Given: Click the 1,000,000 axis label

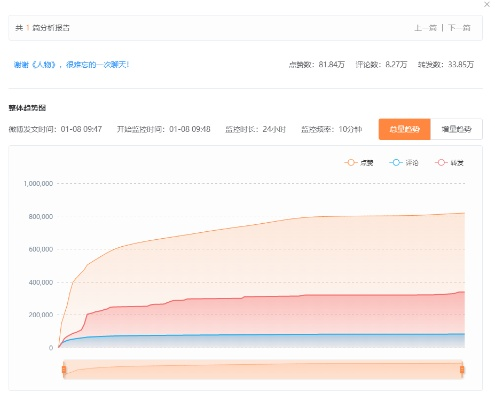Looking at the screenshot, I should point(38,183).
